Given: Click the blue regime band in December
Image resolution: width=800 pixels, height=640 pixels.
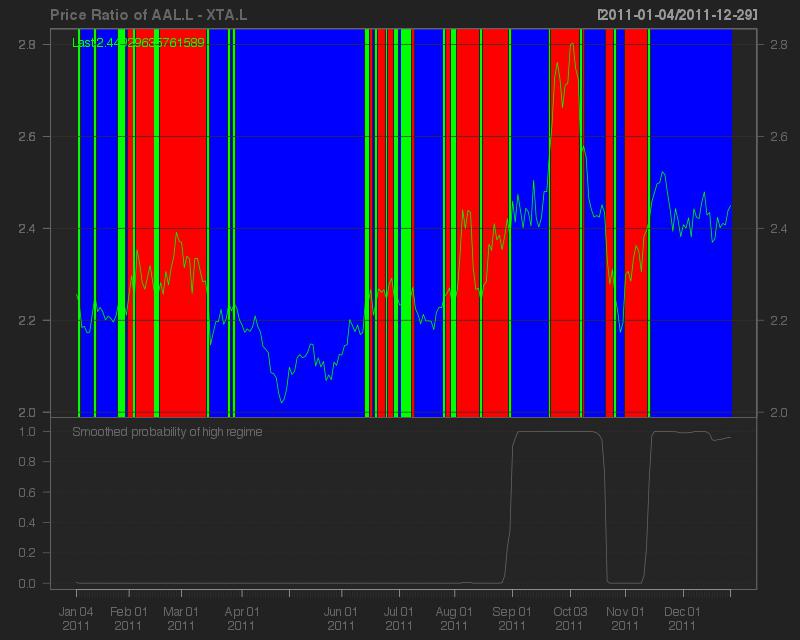Looking at the screenshot, I should click(691, 223).
